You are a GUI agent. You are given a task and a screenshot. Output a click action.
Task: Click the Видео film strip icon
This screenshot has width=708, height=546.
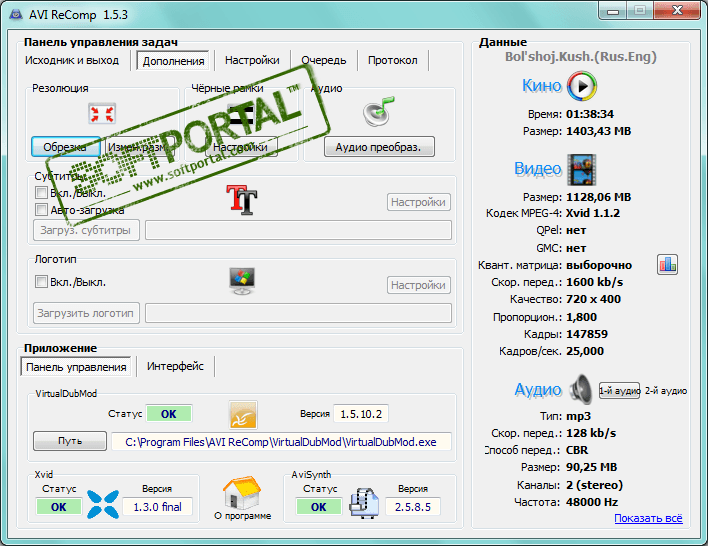[582, 169]
